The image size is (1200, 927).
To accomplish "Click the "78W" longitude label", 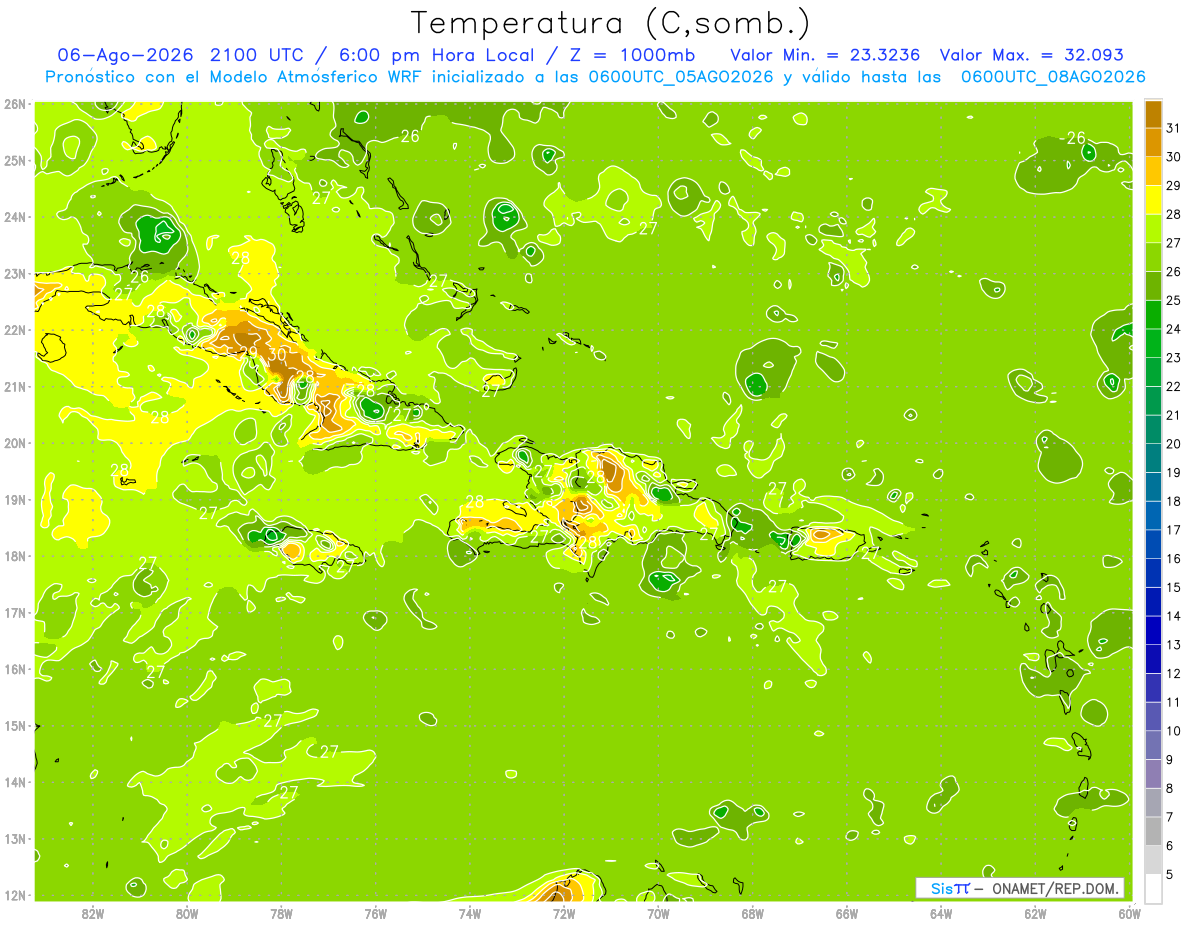I will tap(281, 914).
